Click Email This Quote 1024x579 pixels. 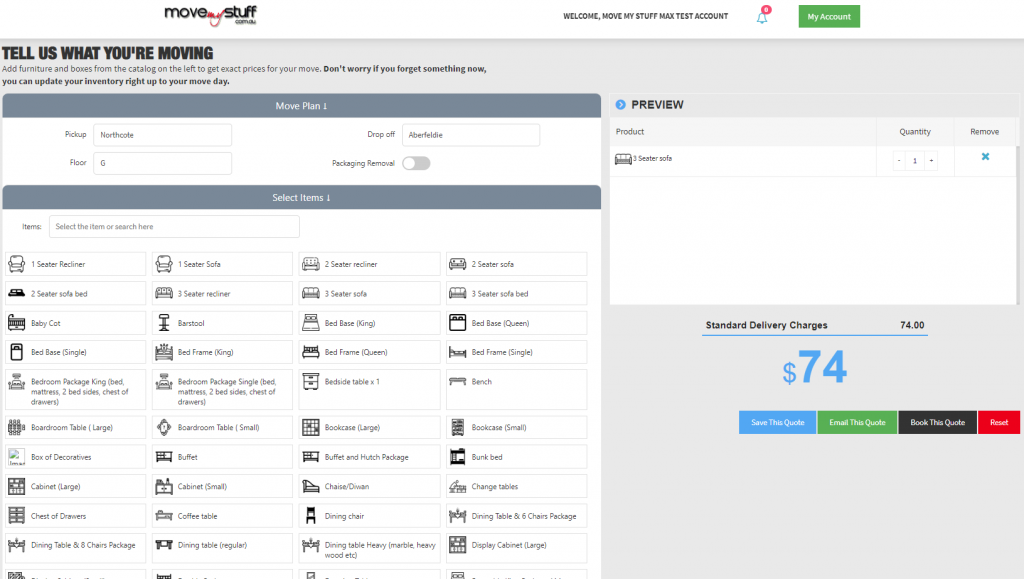tap(857, 422)
